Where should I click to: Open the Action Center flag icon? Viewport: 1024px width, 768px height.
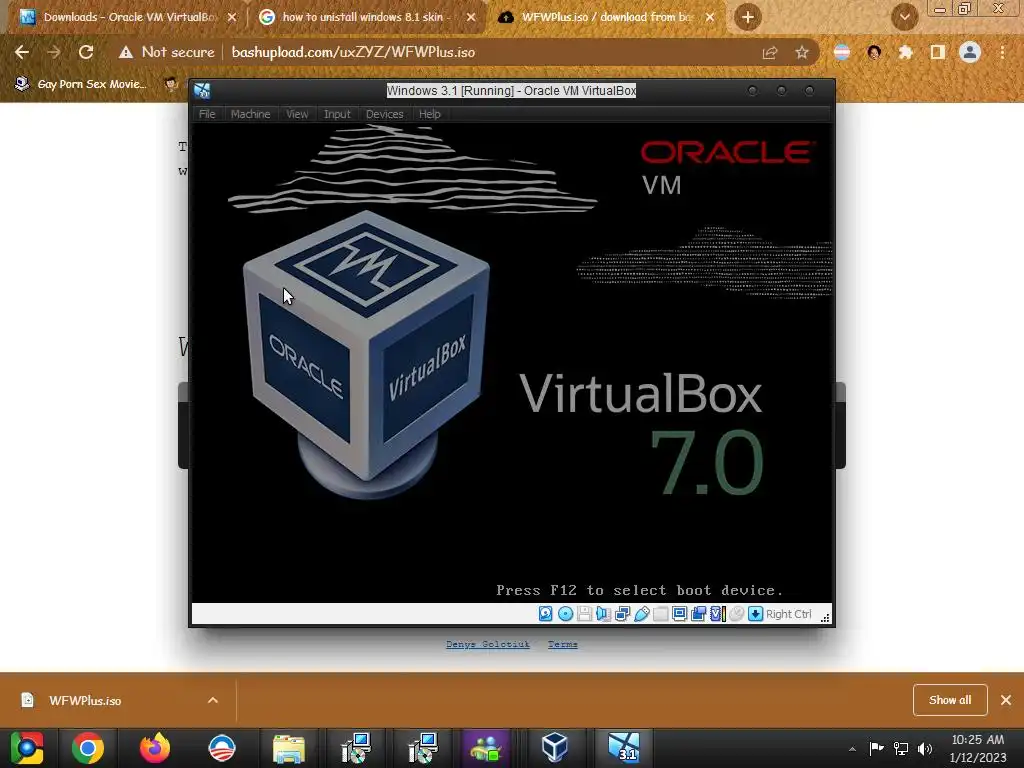(876, 748)
